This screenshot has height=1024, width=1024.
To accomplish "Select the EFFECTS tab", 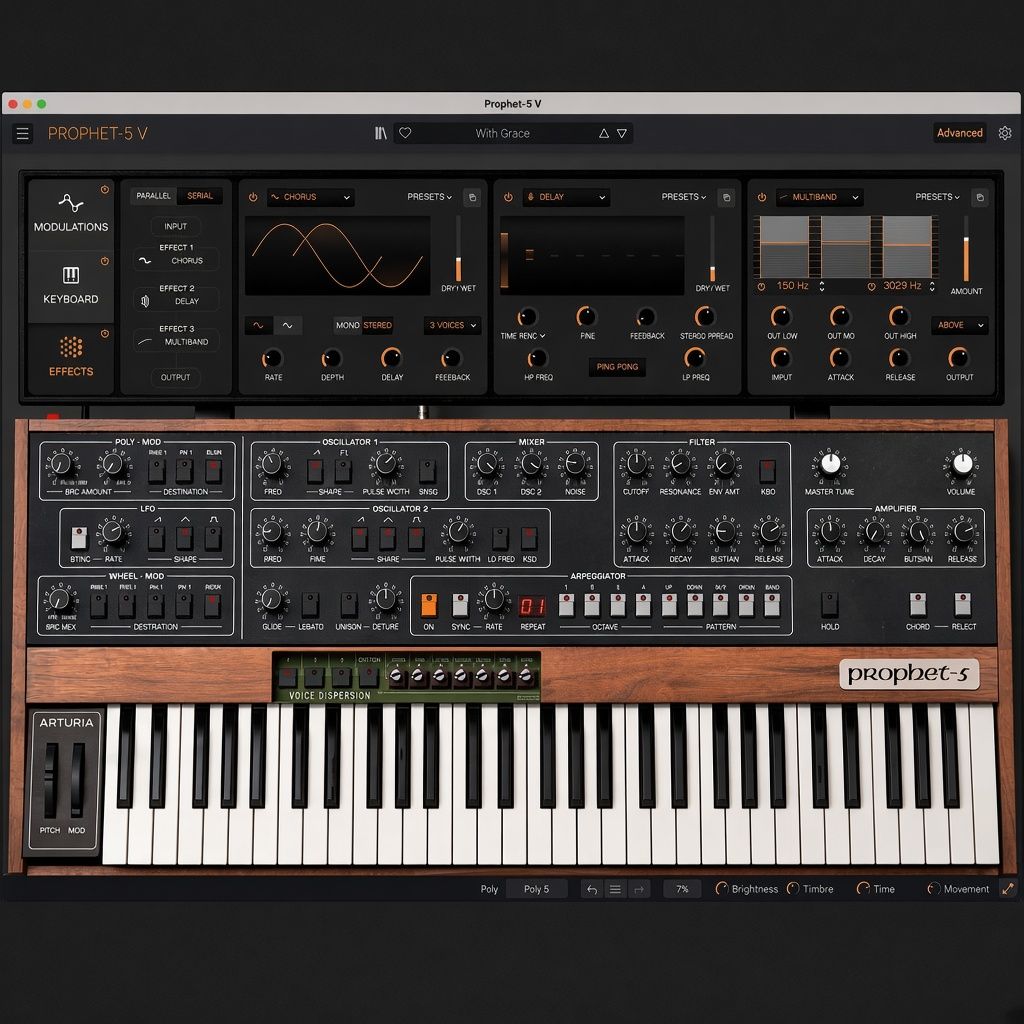I will click(71, 359).
